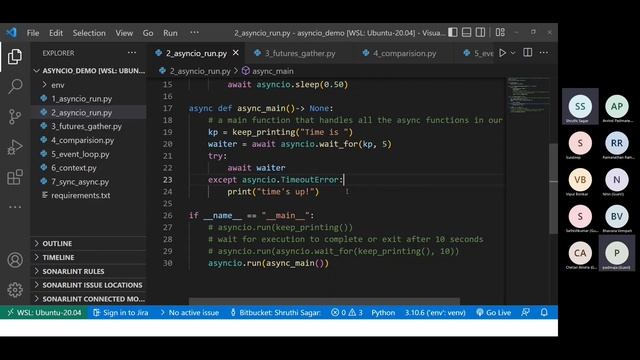Click Bitbucket: Shruthi Sagar status item
Viewport: 640px width, 360px height.
[276, 313]
